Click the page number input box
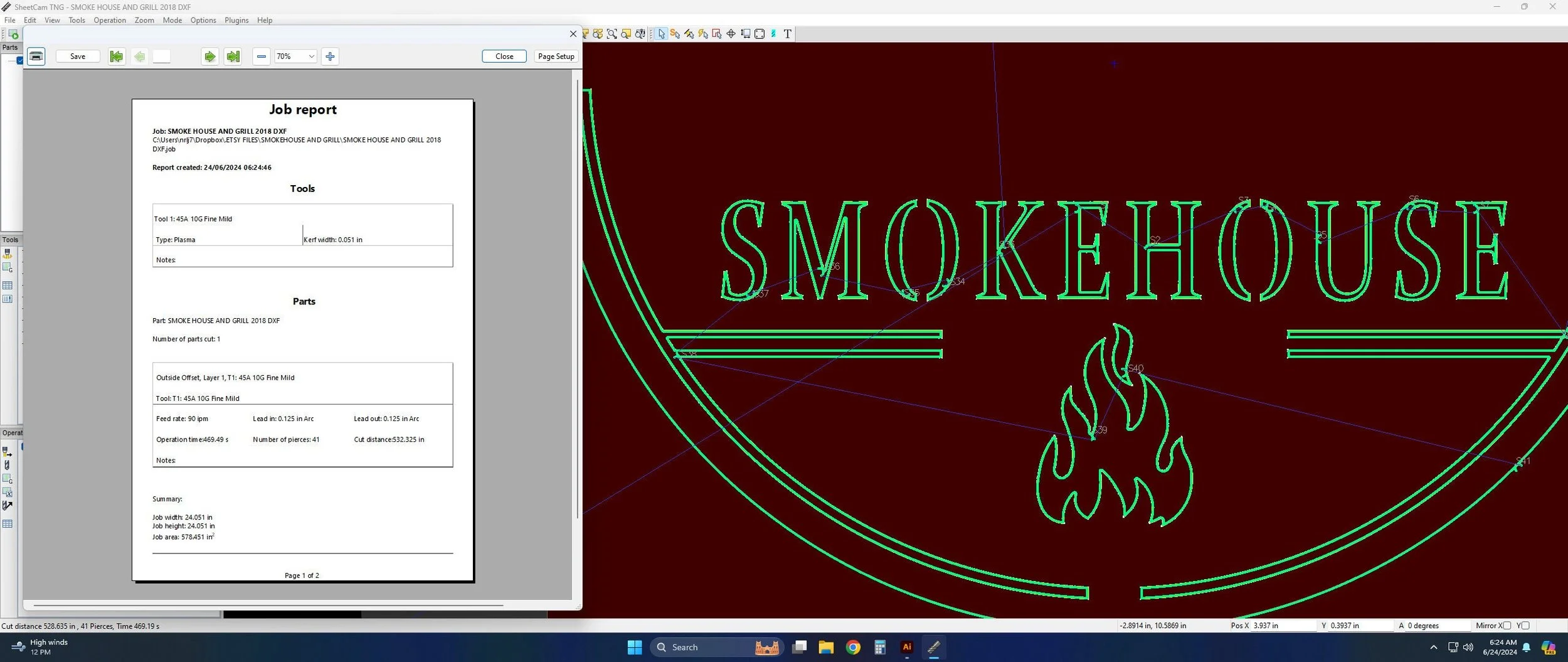Screen dimensions: 1568x662 click(162, 56)
